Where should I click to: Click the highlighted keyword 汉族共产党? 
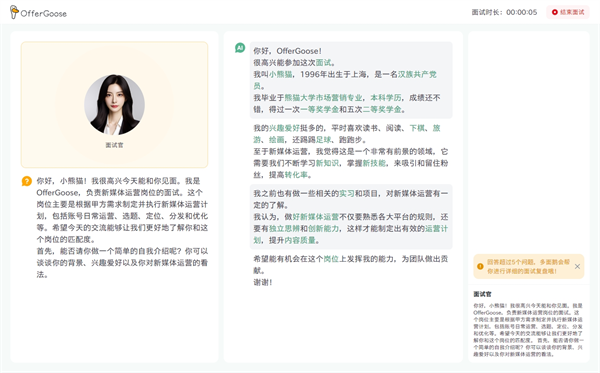click(417, 74)
